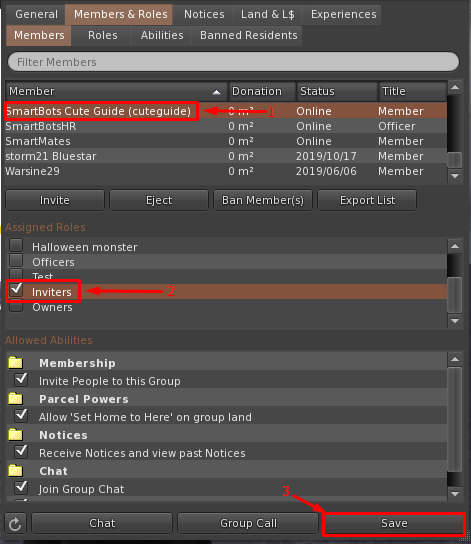Enable the Halloween monster role checkbox

point(16,245)
